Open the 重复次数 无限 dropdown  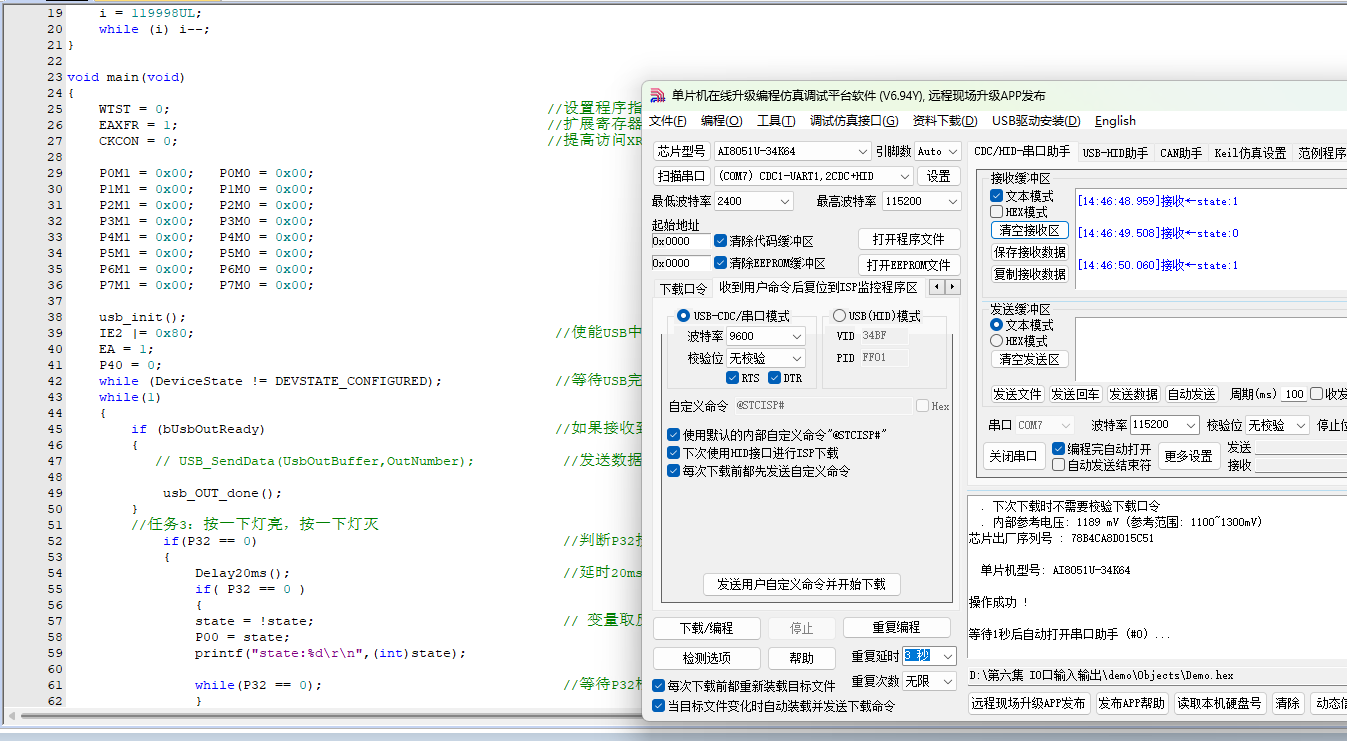pos(929,681)
